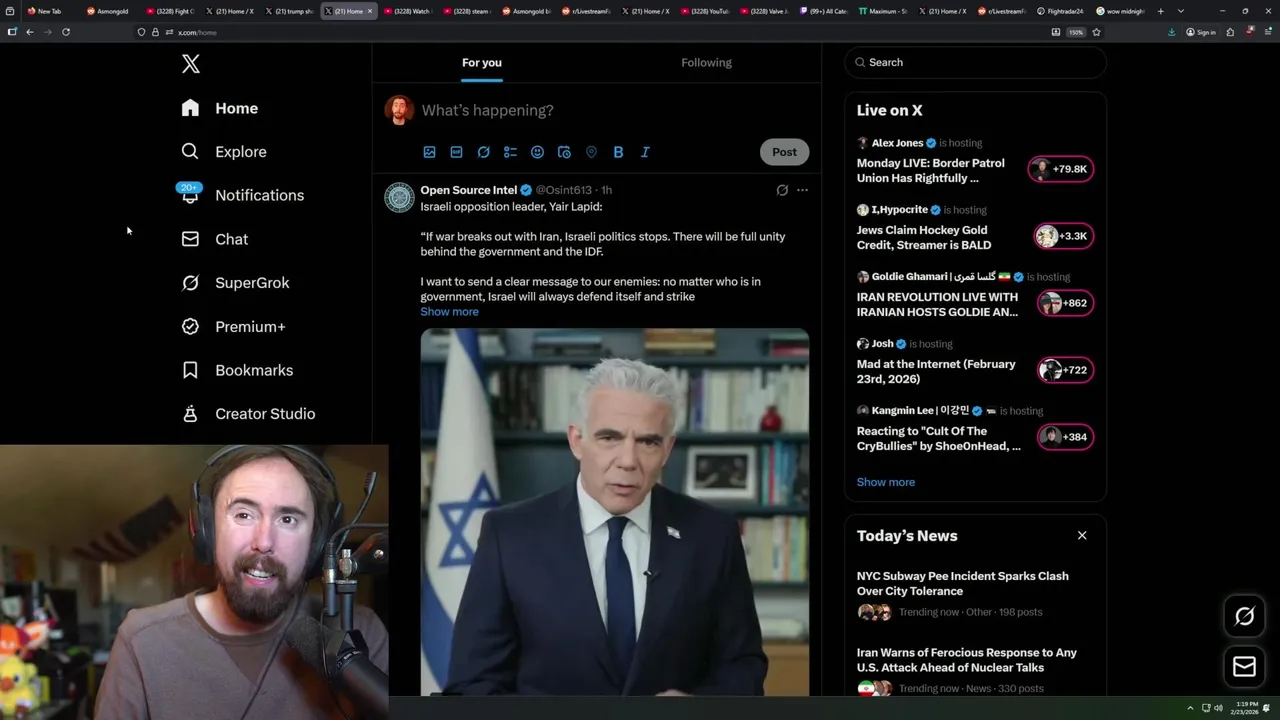Open the browser Sign in button

point(1201,32)
